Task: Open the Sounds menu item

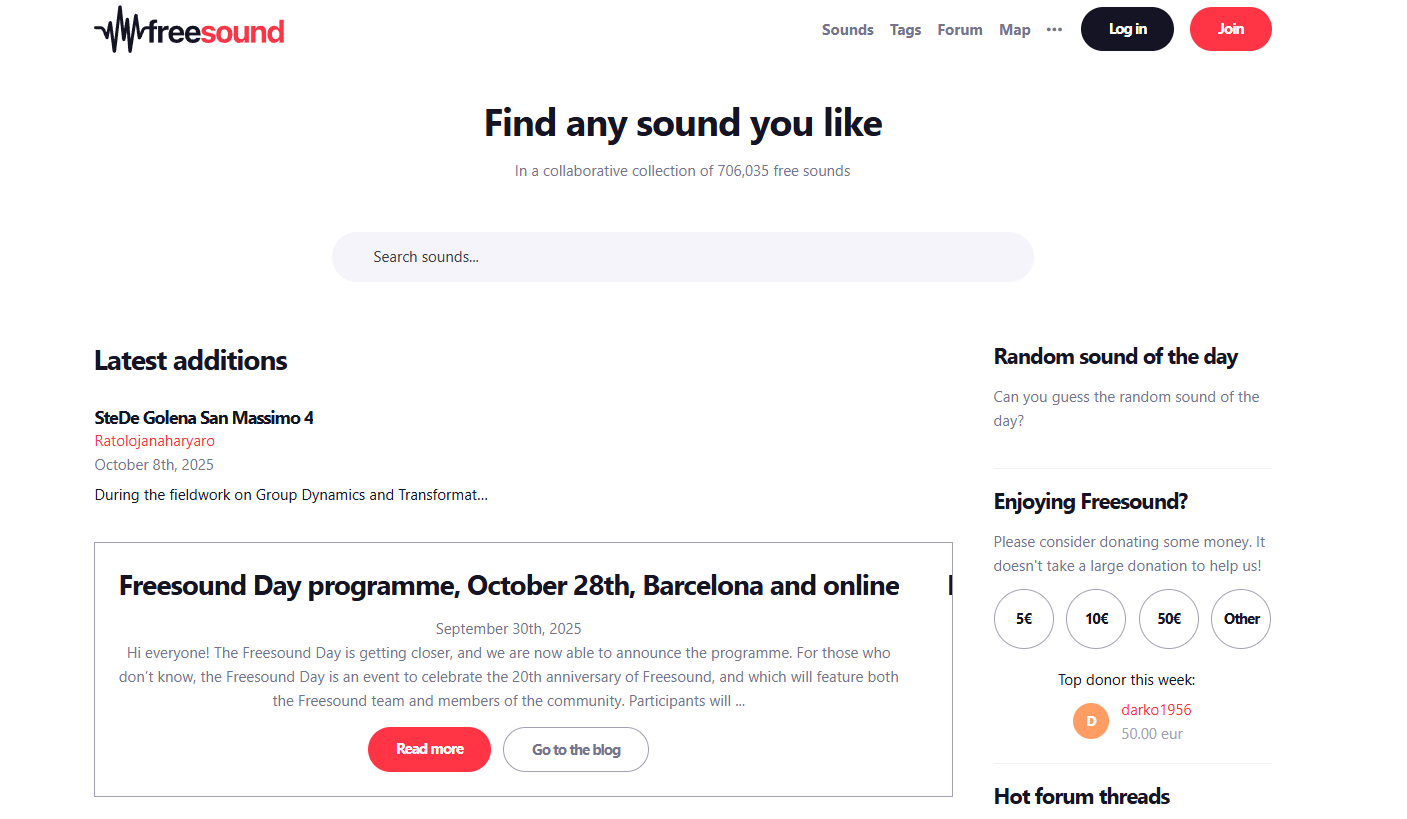Action: (x=847, y=30)
